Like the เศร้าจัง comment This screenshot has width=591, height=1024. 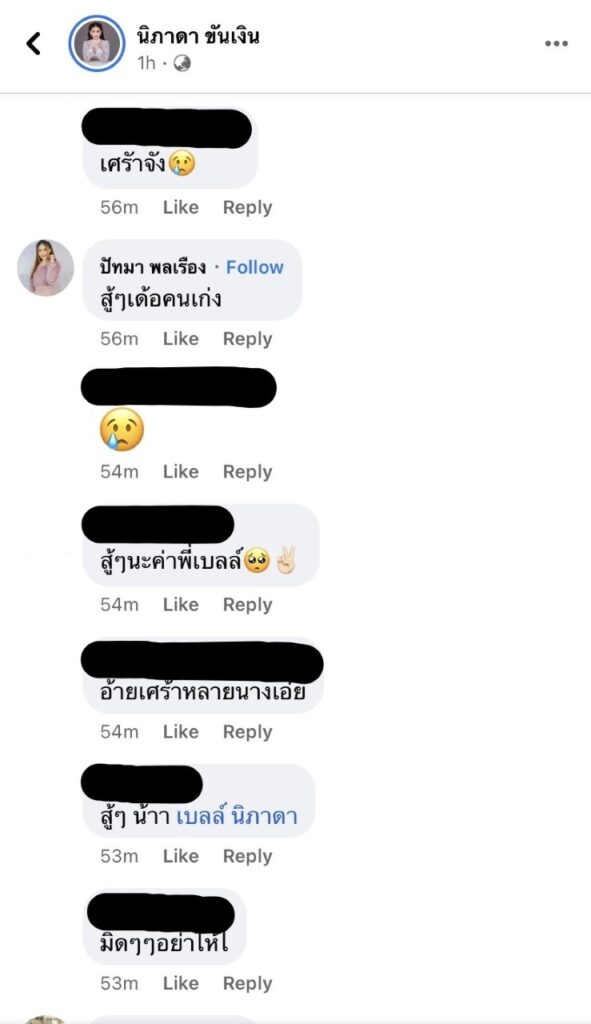click(x=181, y=207)
